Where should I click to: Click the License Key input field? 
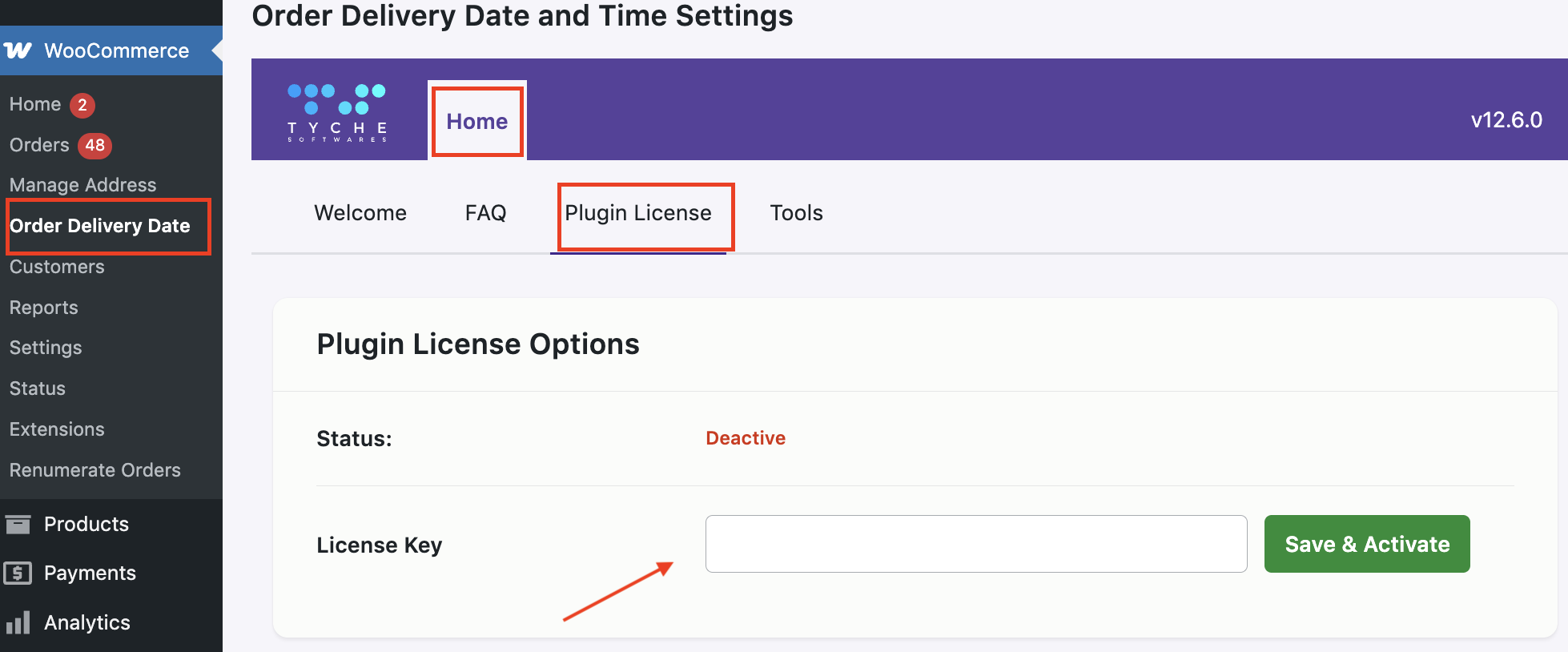click(x=976, y=544)
